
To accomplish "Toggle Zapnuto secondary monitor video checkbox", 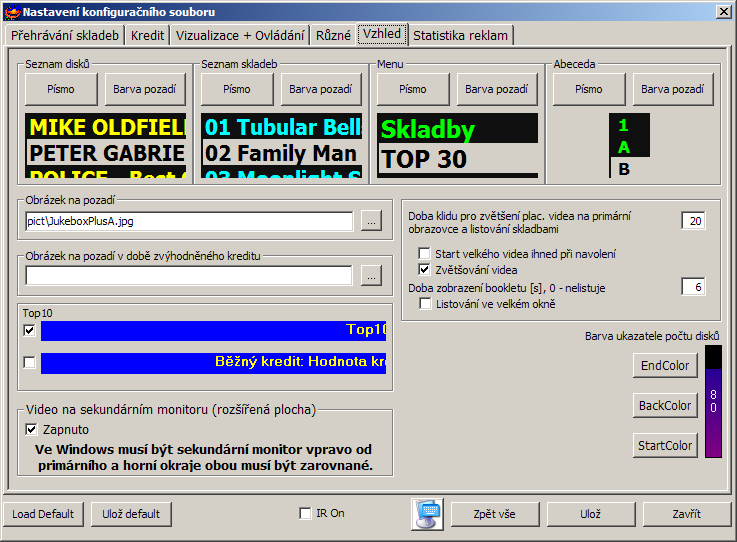I will click(x=31, y=429).
